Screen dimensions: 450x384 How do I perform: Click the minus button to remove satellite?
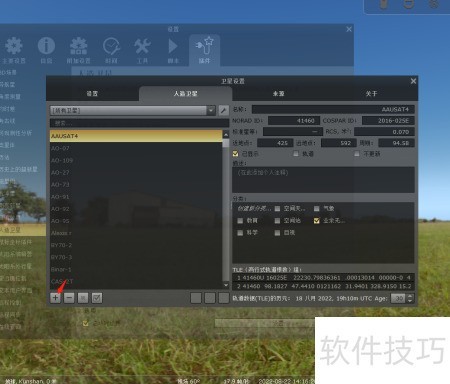(69, 298)
